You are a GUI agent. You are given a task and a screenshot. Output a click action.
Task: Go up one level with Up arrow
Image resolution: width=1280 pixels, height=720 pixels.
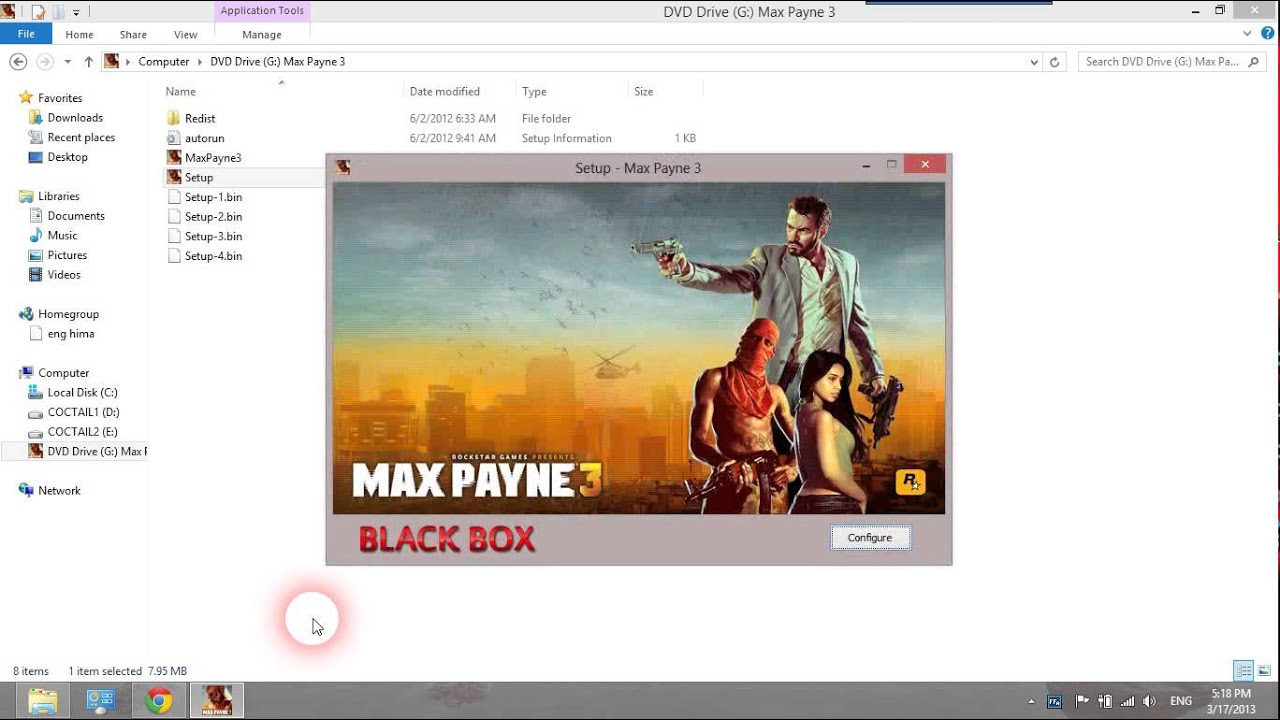[x=88, y=61]
